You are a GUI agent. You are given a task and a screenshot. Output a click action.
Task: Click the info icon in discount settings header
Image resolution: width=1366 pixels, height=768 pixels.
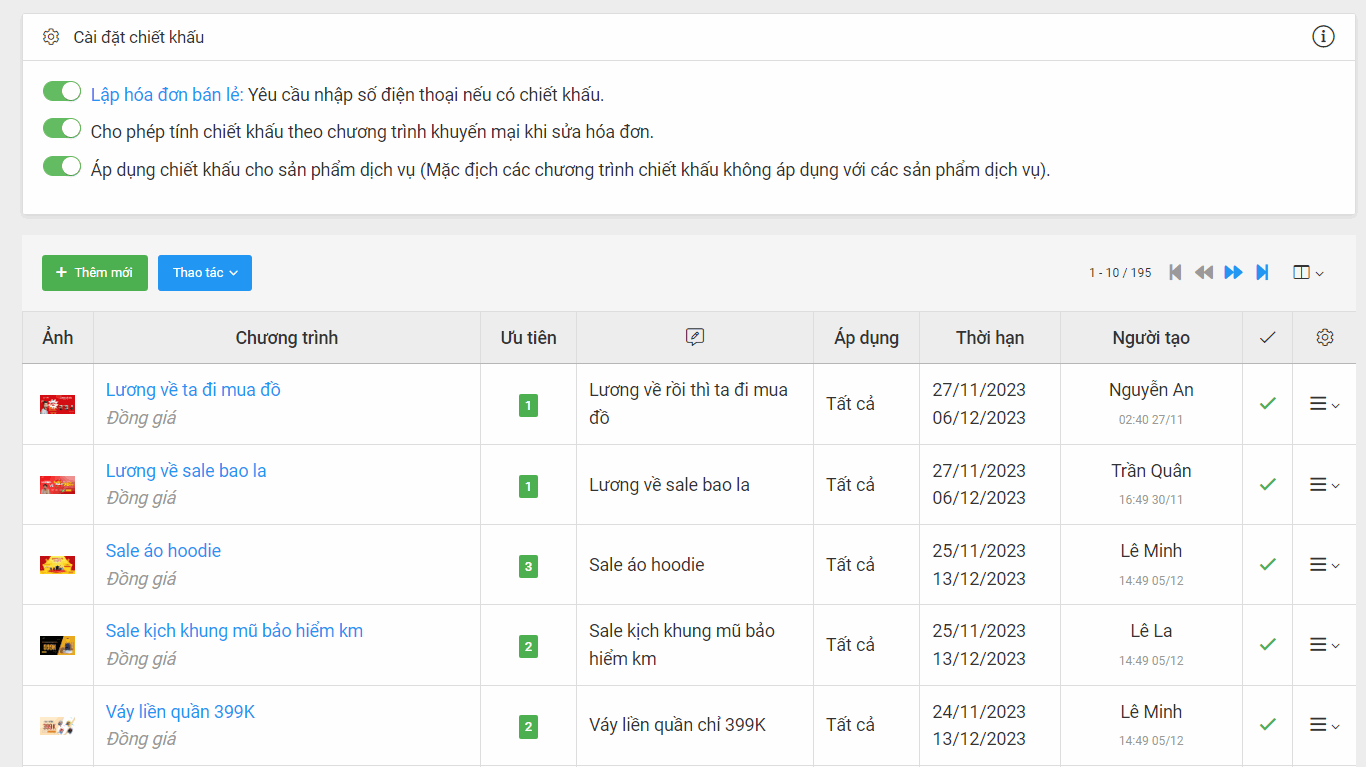[1323, 37]
